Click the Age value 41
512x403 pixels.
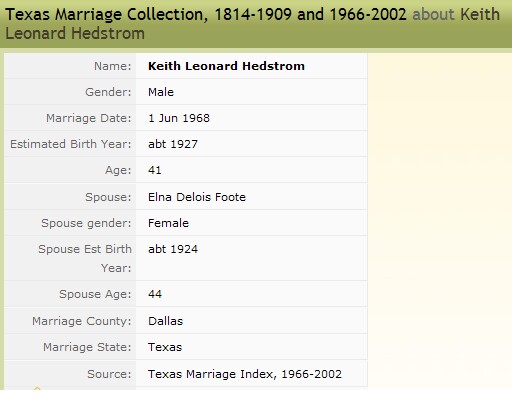tap(155, 170)
